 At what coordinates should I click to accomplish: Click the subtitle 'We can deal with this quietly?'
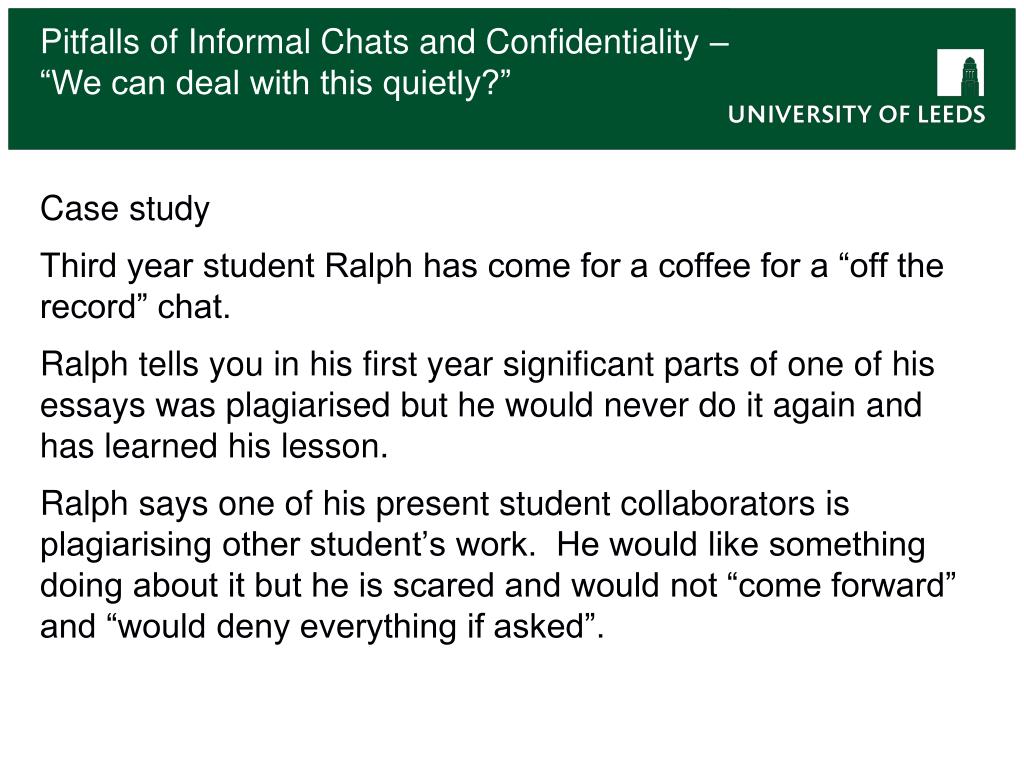[x=275, y=84]
